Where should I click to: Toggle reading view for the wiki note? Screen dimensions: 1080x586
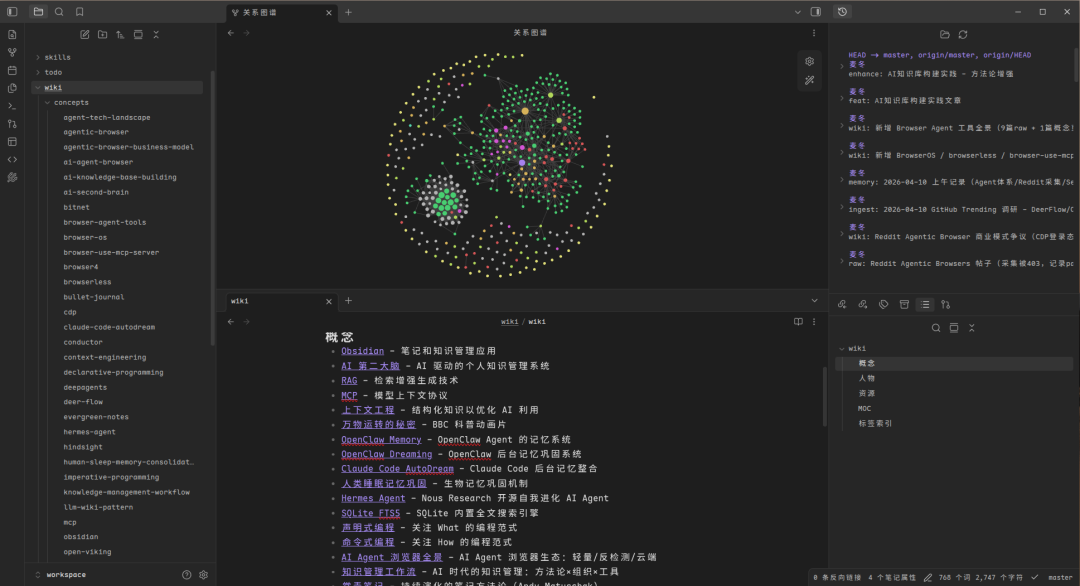[x=798, y=322]
